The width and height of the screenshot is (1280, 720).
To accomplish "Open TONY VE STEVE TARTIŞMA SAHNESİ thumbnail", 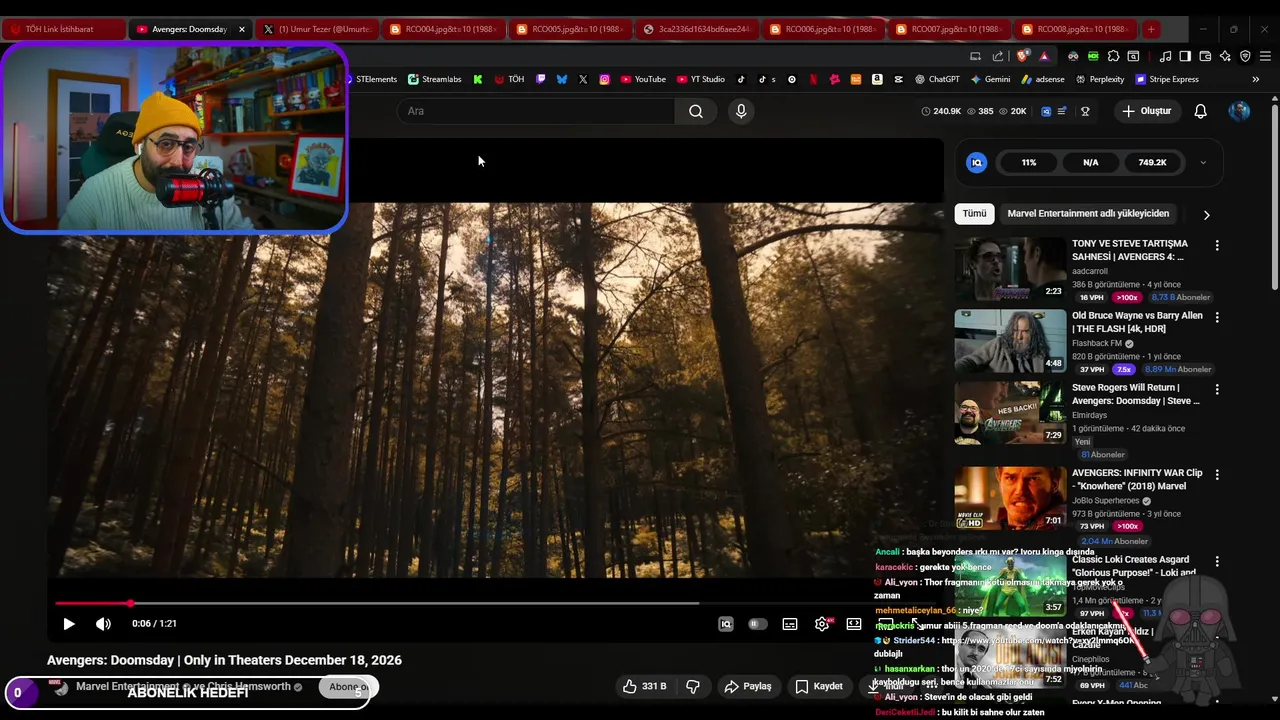I will pos(1010,268).
